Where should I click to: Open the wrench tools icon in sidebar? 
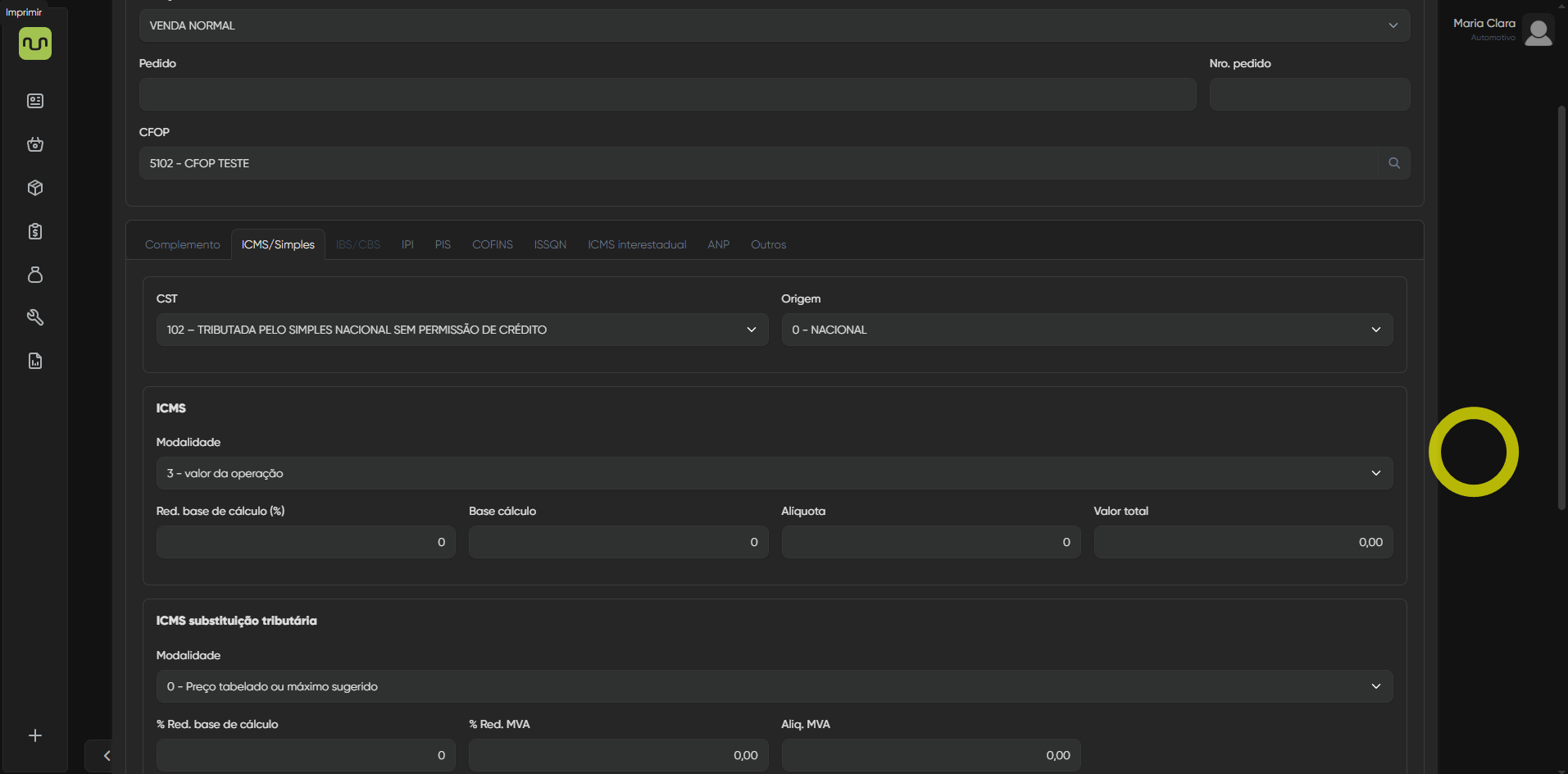point(35,317)
